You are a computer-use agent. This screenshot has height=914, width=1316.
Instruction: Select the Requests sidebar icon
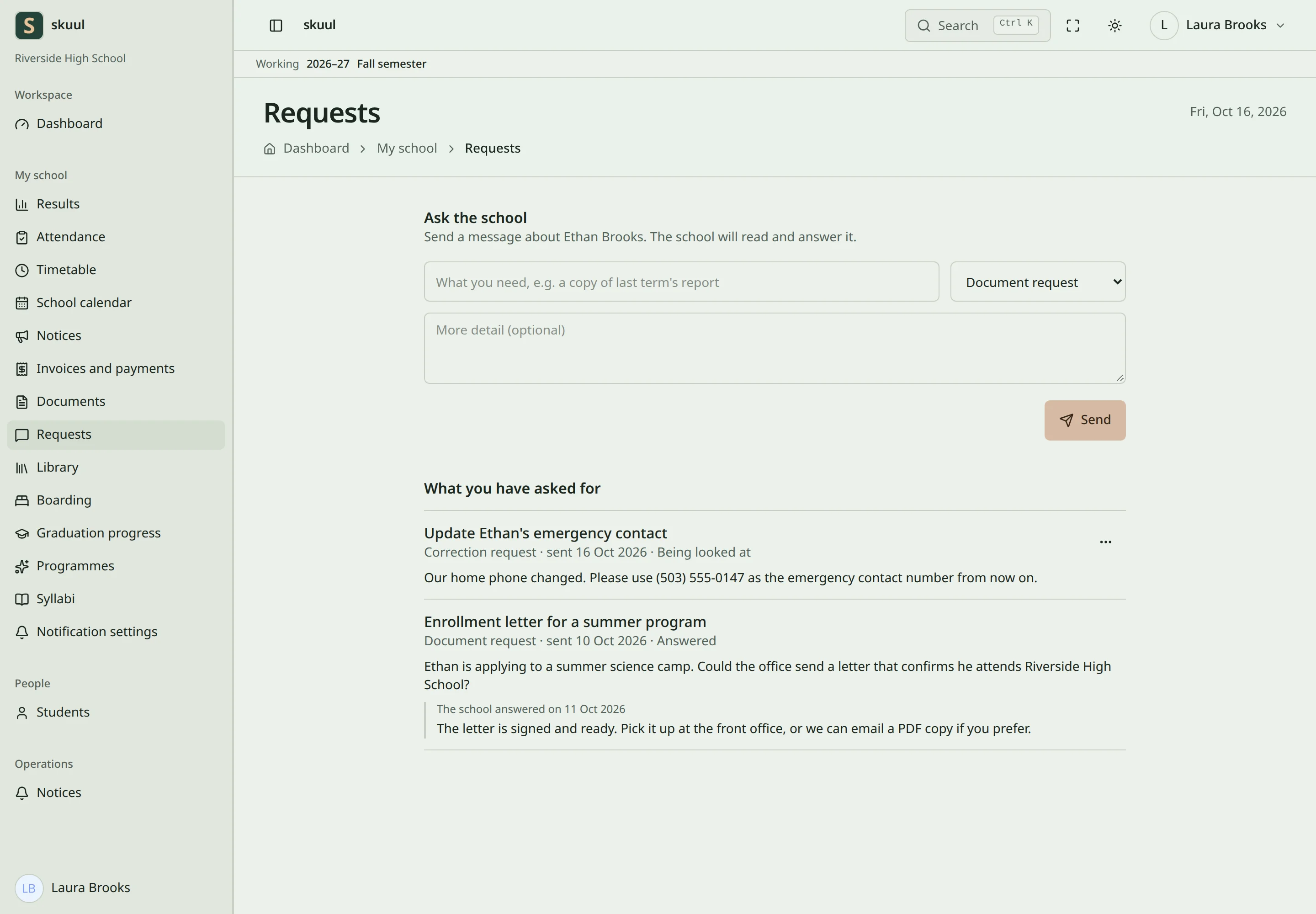[x=22, y=435]
